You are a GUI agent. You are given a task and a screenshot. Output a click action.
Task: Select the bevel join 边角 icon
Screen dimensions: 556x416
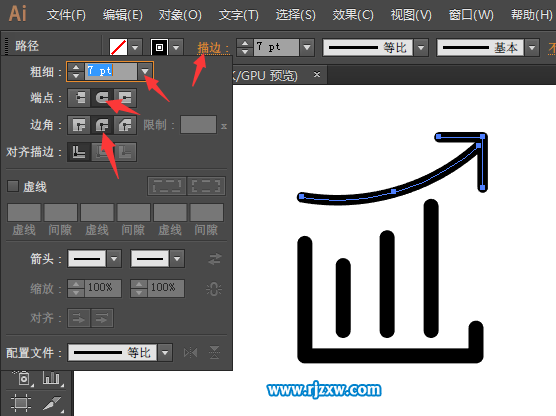(125, 125)
